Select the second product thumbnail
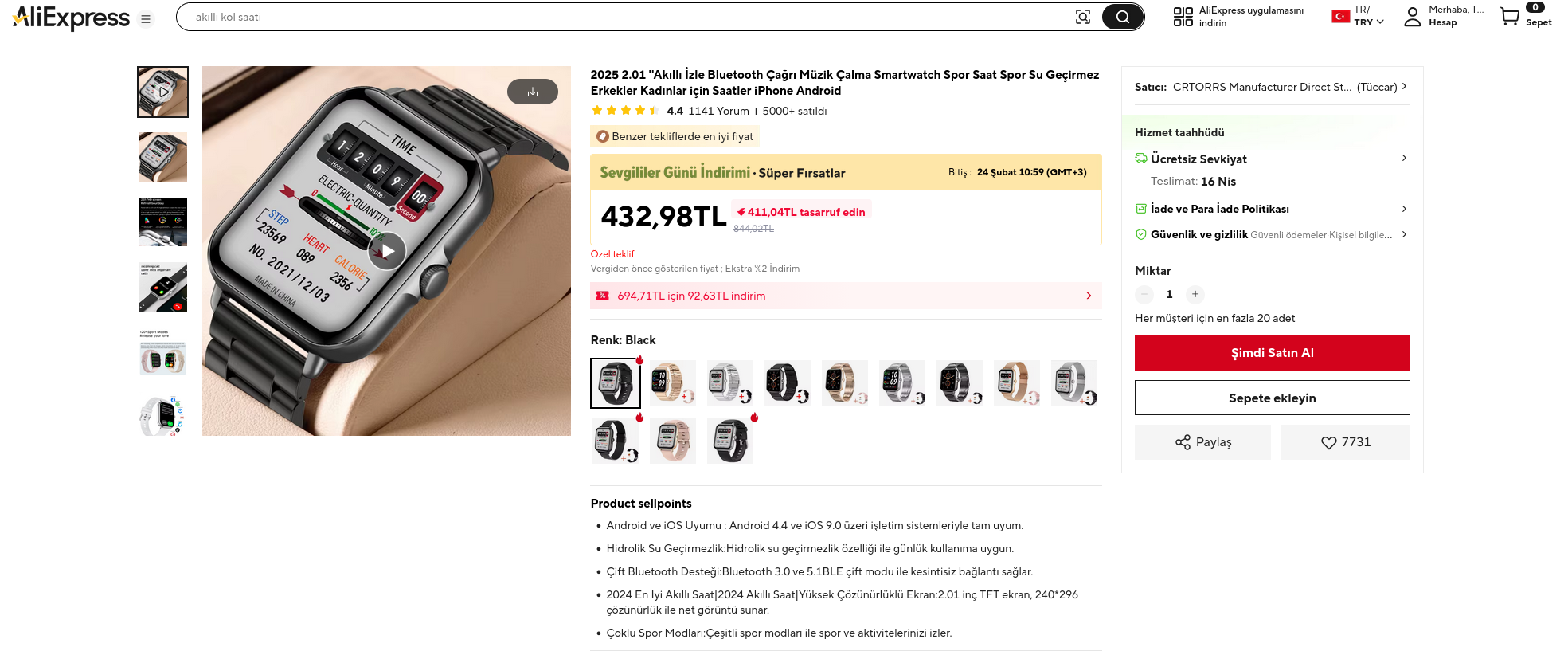This screenshot has height=655, width=1568. pos(162,157)
